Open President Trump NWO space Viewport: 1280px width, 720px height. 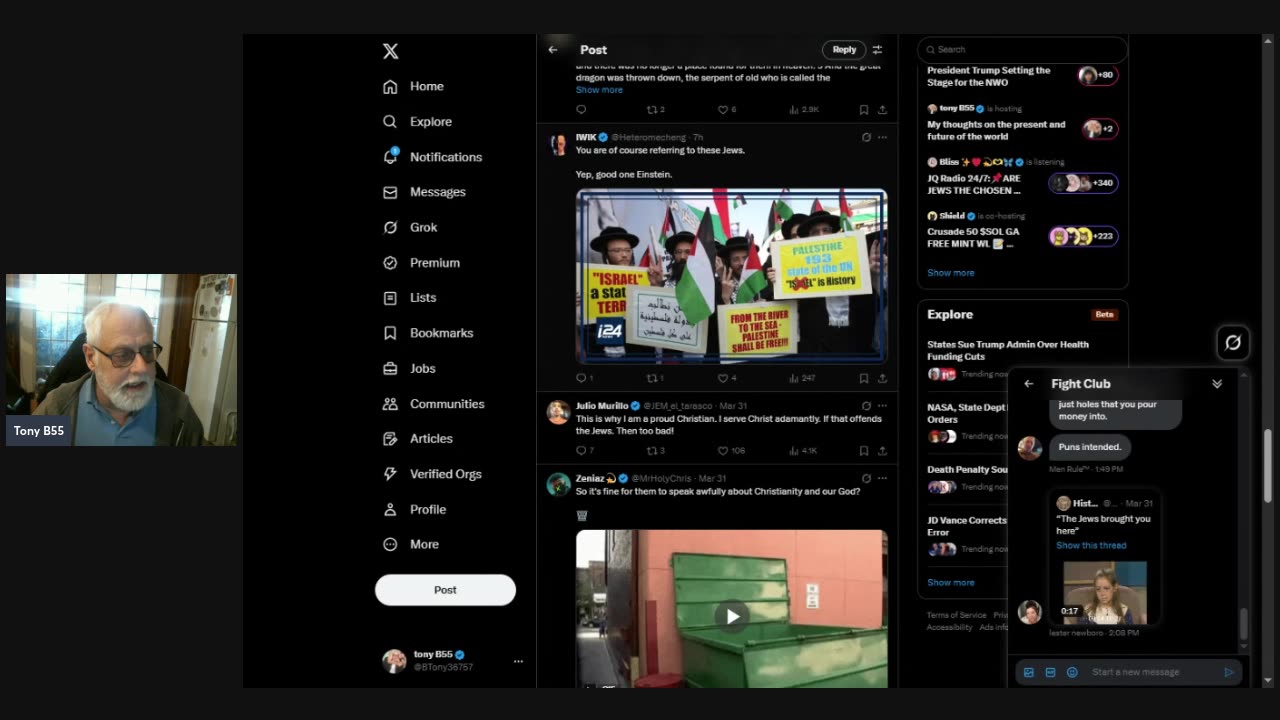pos(1022,76)
